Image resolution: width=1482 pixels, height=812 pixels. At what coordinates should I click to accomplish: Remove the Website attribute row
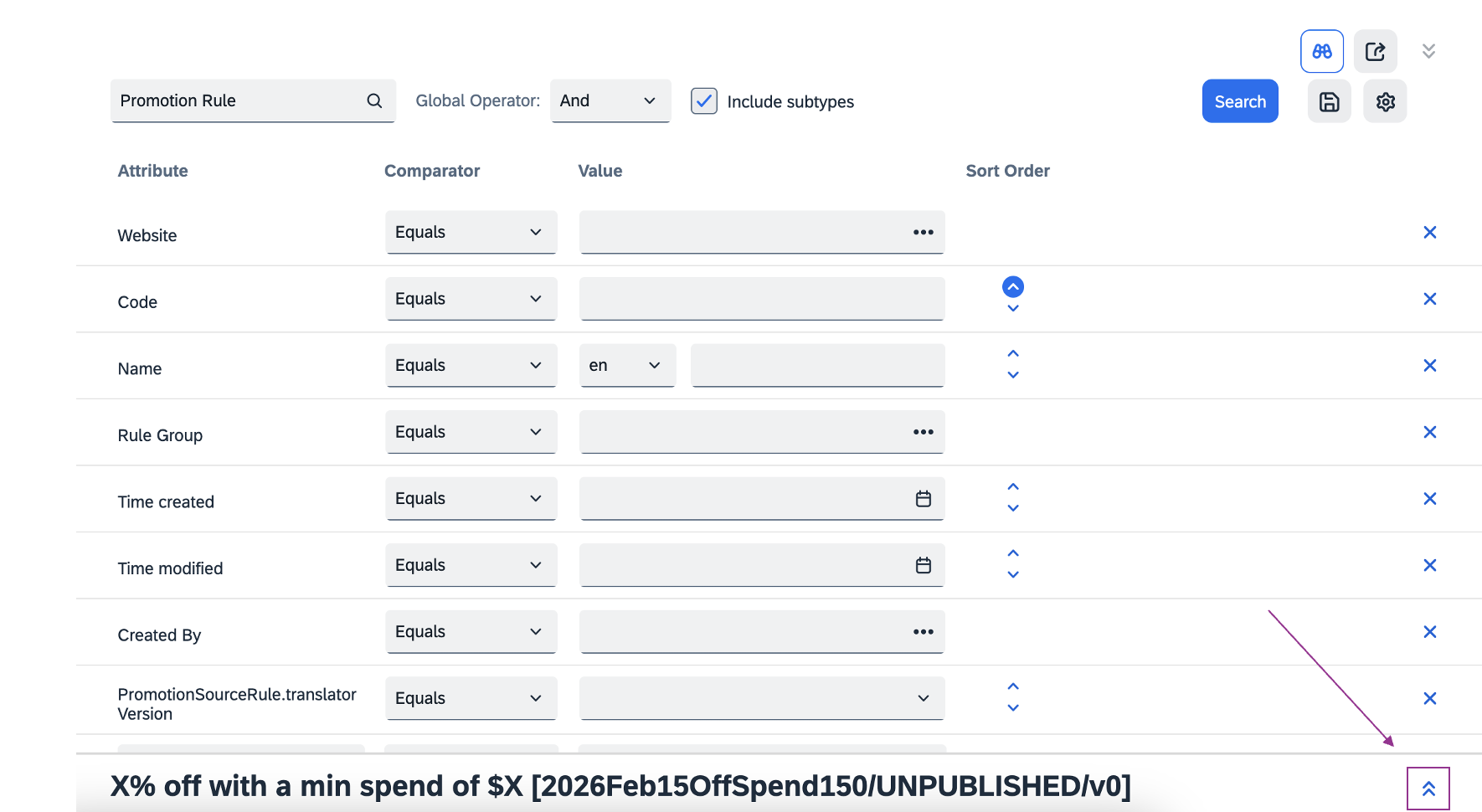pos(1429,233)
